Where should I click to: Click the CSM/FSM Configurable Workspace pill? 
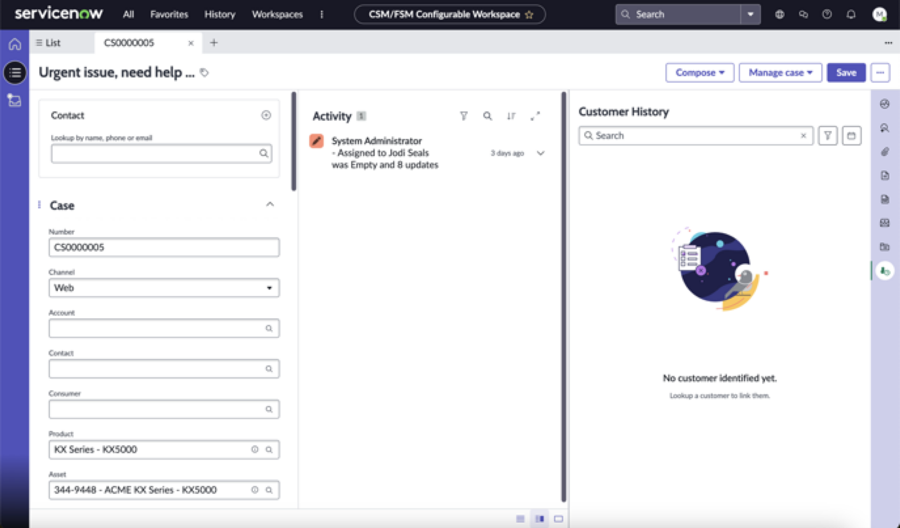pyautogui.click(x=449, y=14)
